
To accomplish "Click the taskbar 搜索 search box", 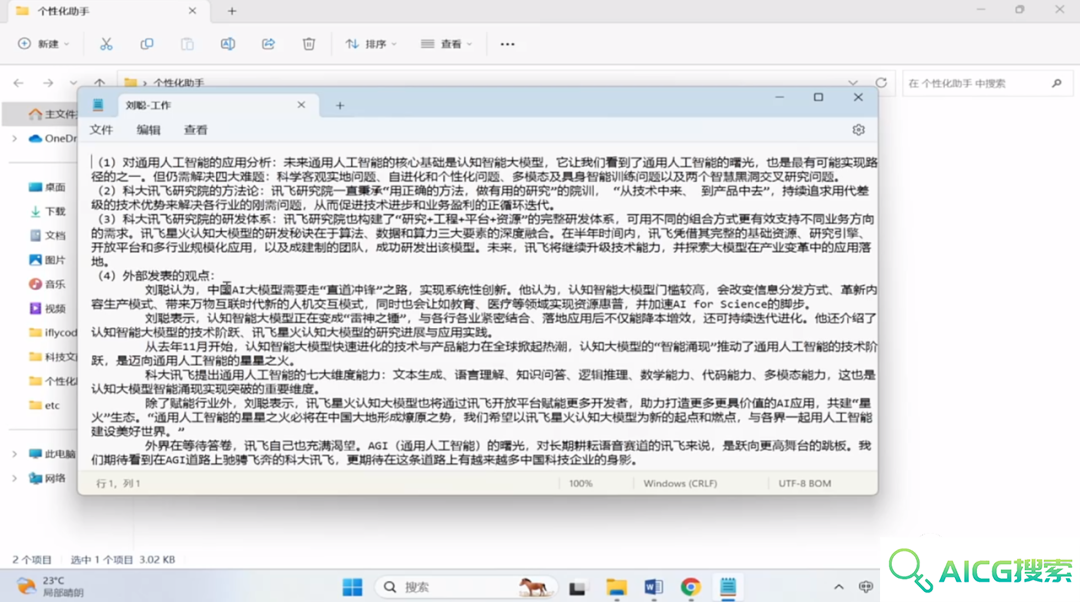I will [x=466, y=587].
